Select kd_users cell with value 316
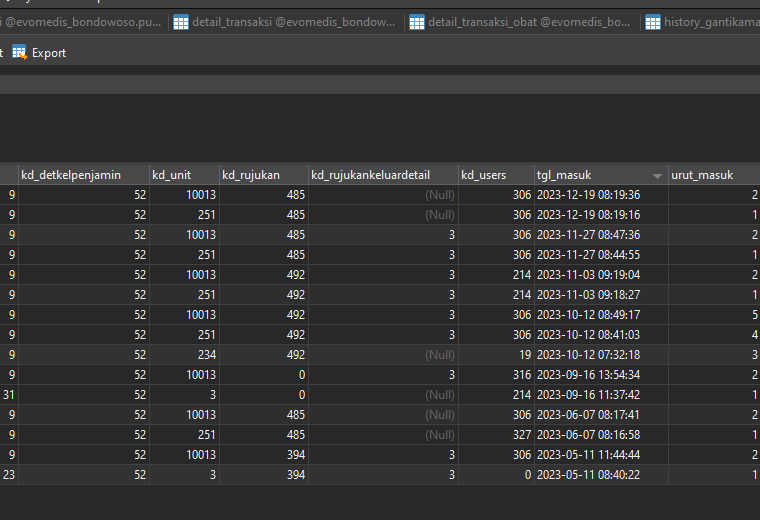Screen dimensions: 760x520 pos(496,375)
